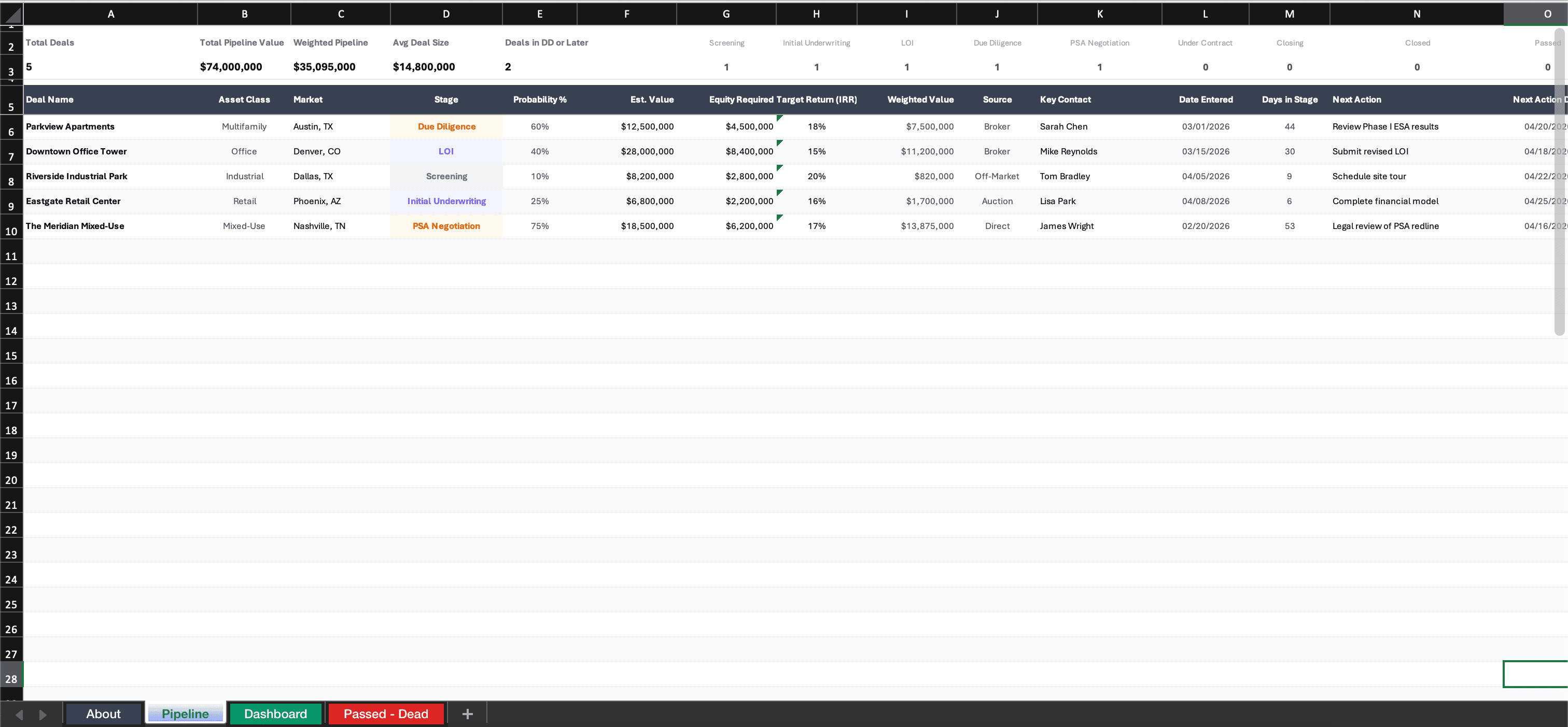Click the PSA Negotiation stage cell
Viewport: 1568px width, 727px height.
coord(446,226)
